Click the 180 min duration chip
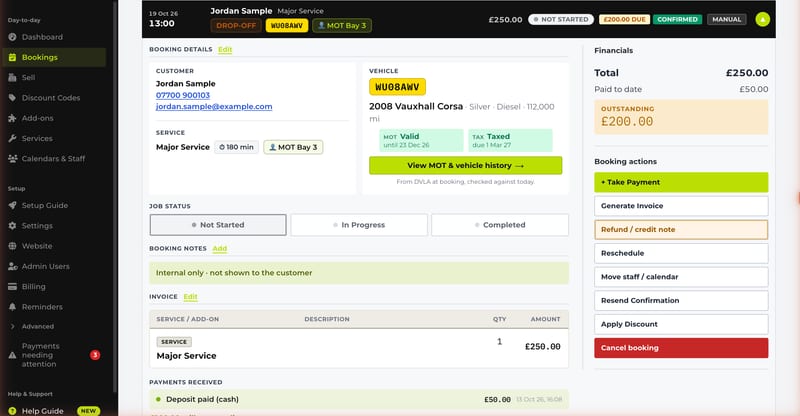The image size is (800, 416). pos(236,147)
